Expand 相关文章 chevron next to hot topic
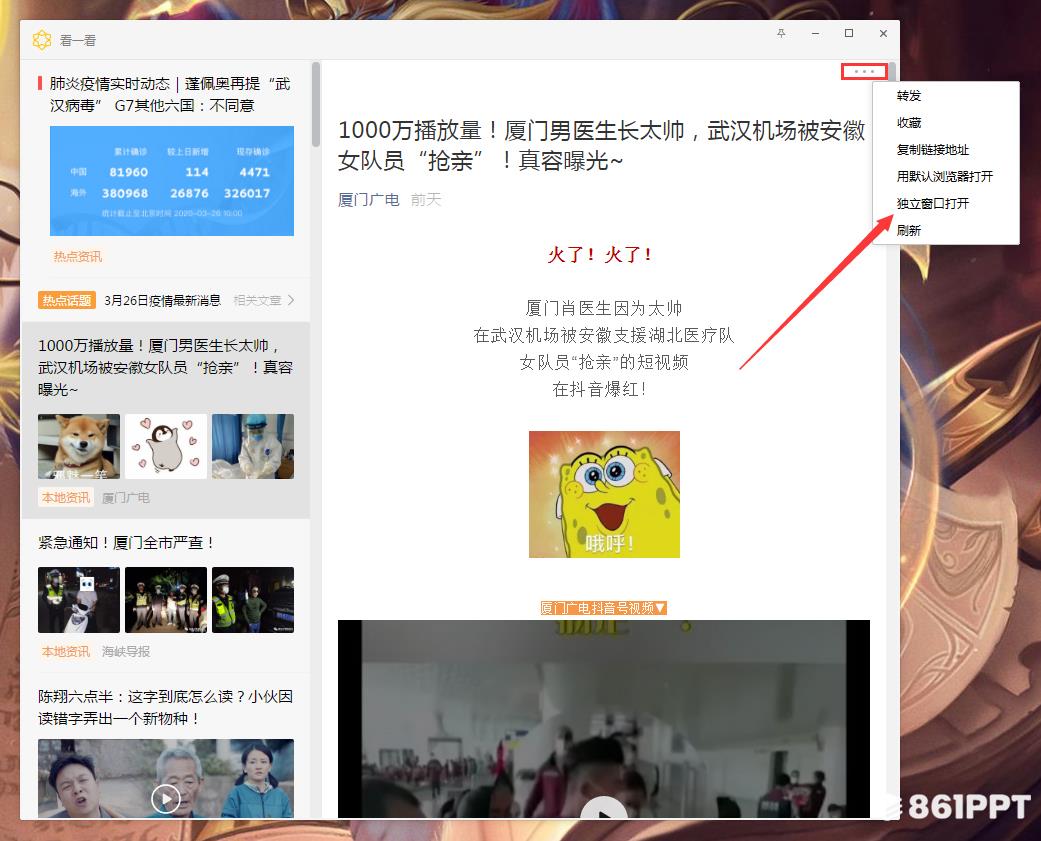 pos(290,300)
